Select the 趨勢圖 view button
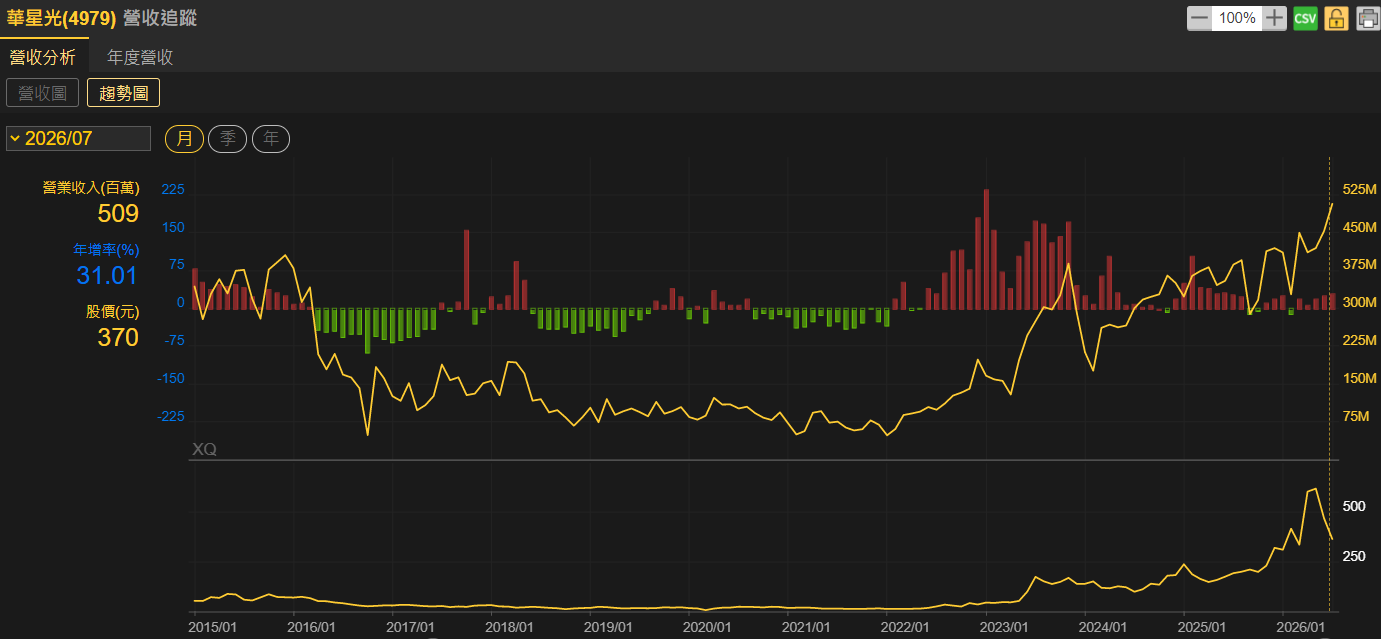Screen dimensions: 1381x639 (124, 93)
